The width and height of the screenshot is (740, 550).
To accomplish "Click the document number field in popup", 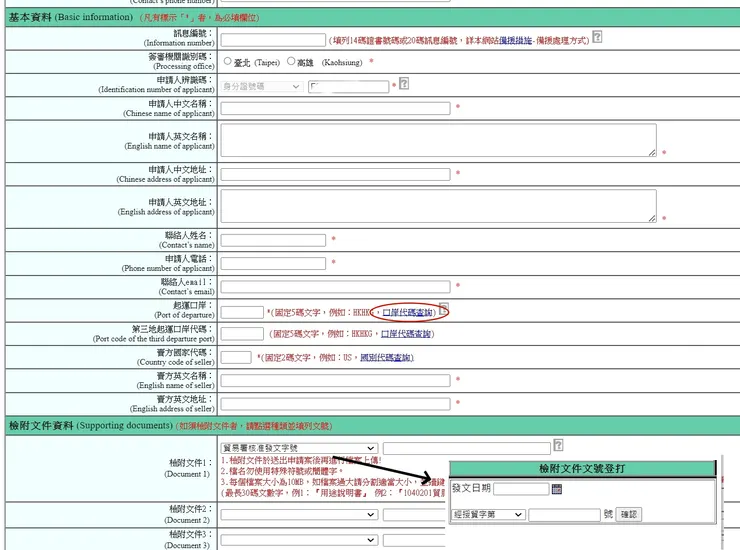I will (x=564, y=515).
